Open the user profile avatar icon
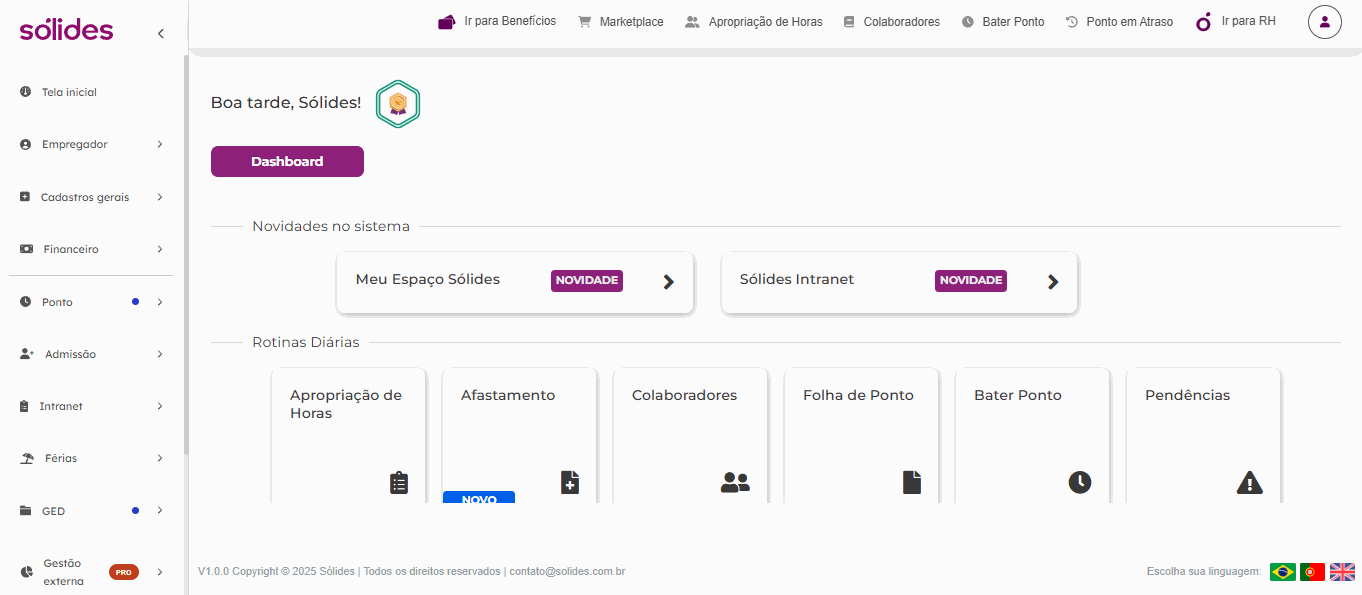Viewport: 1362px width, 595px height. [x=1324, y=21]
